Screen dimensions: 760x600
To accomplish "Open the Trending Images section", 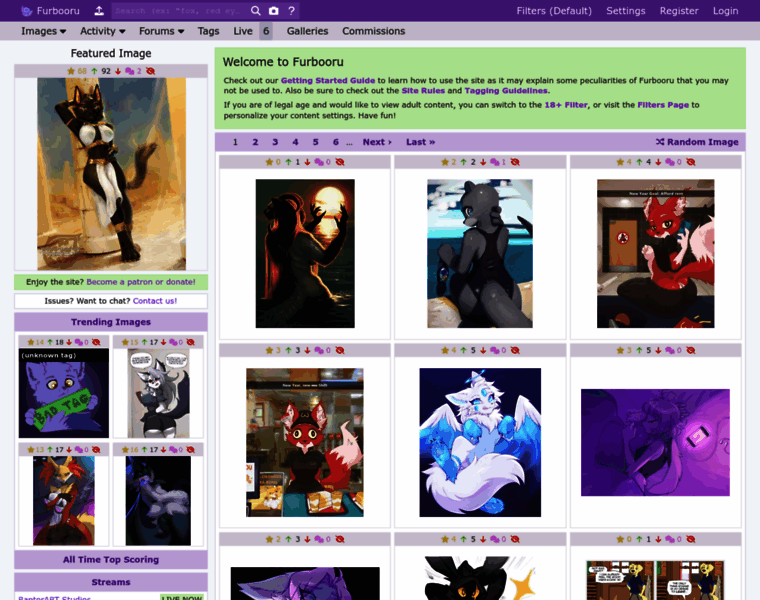I will click(111, 322).
